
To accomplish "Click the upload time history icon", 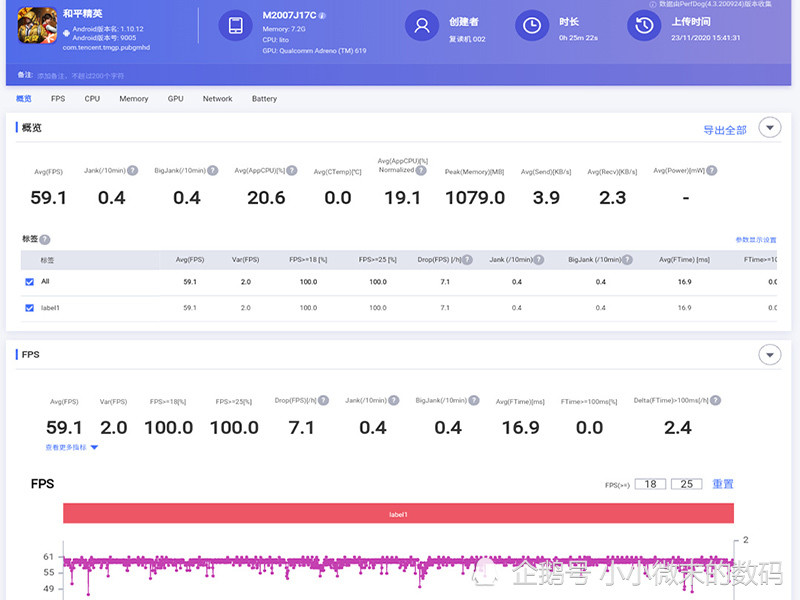I will click(644, 26).
